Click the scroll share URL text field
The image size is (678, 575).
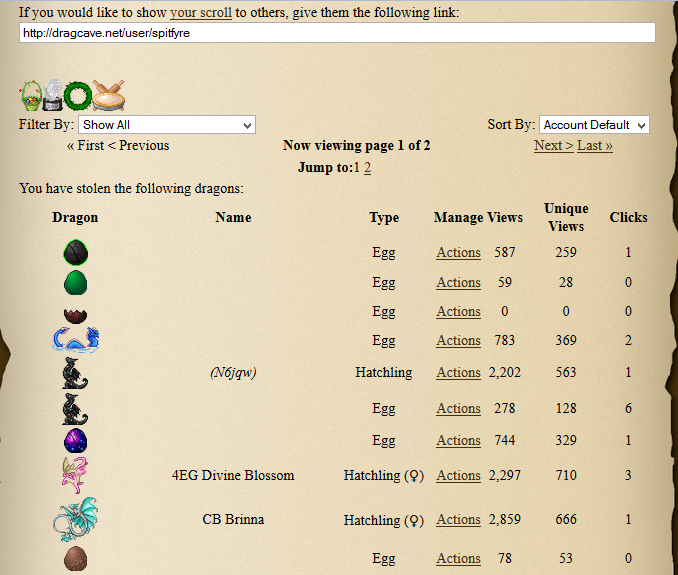point(337,33)
